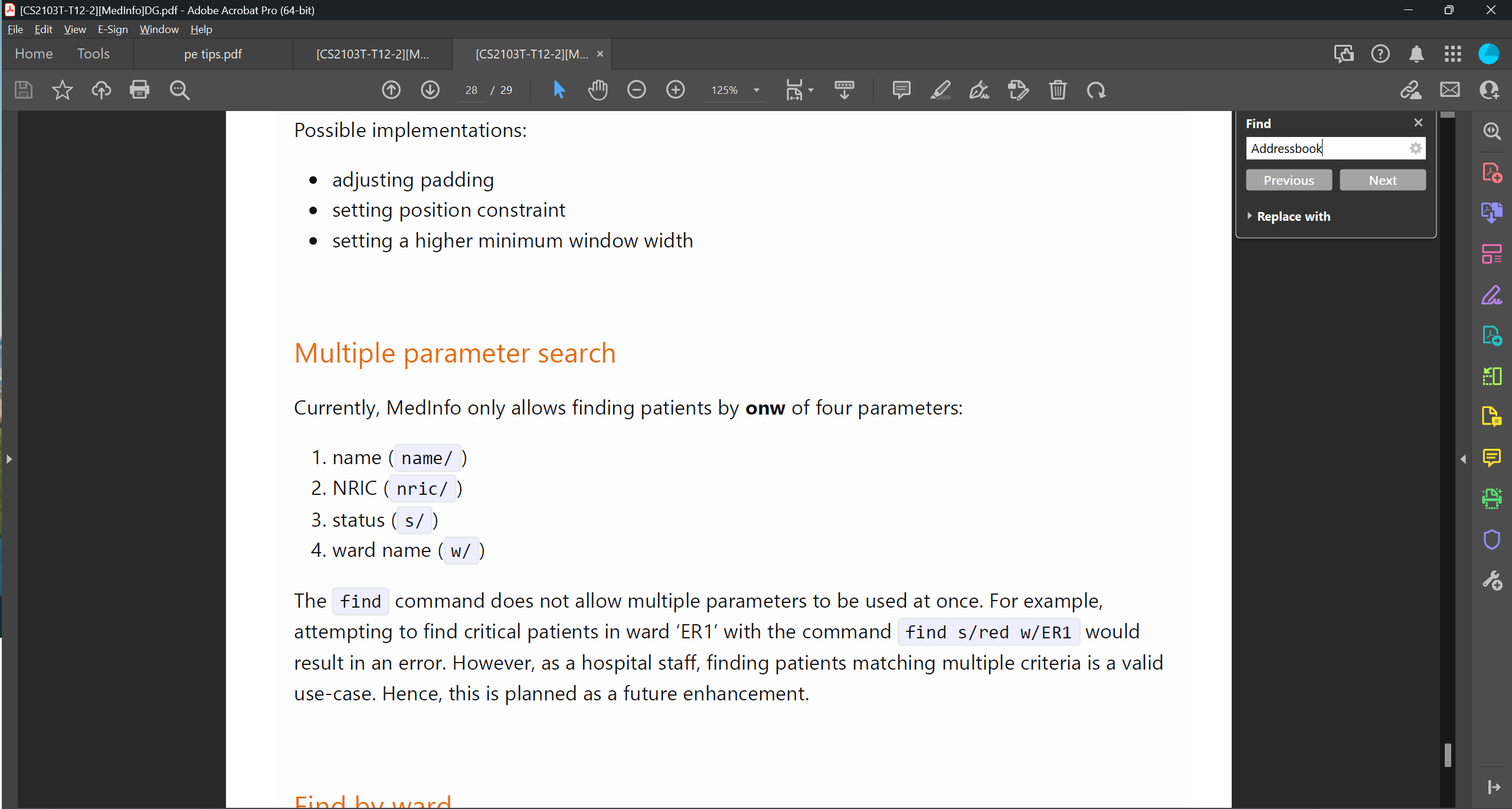
Task: Switch to the pe tips.pdf tab
Action: point(212,54)
